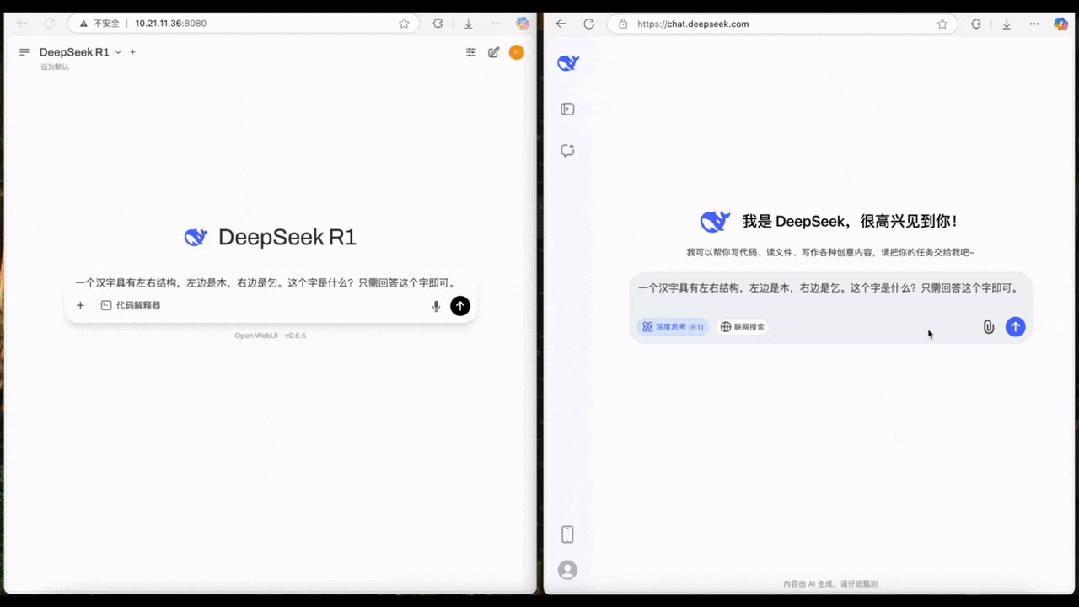This screenshot has height=607, width=1079.
Task: Click the DeepSeek whale logo in the sidebar
Action: pyautogui.click(x=568, y=63)
